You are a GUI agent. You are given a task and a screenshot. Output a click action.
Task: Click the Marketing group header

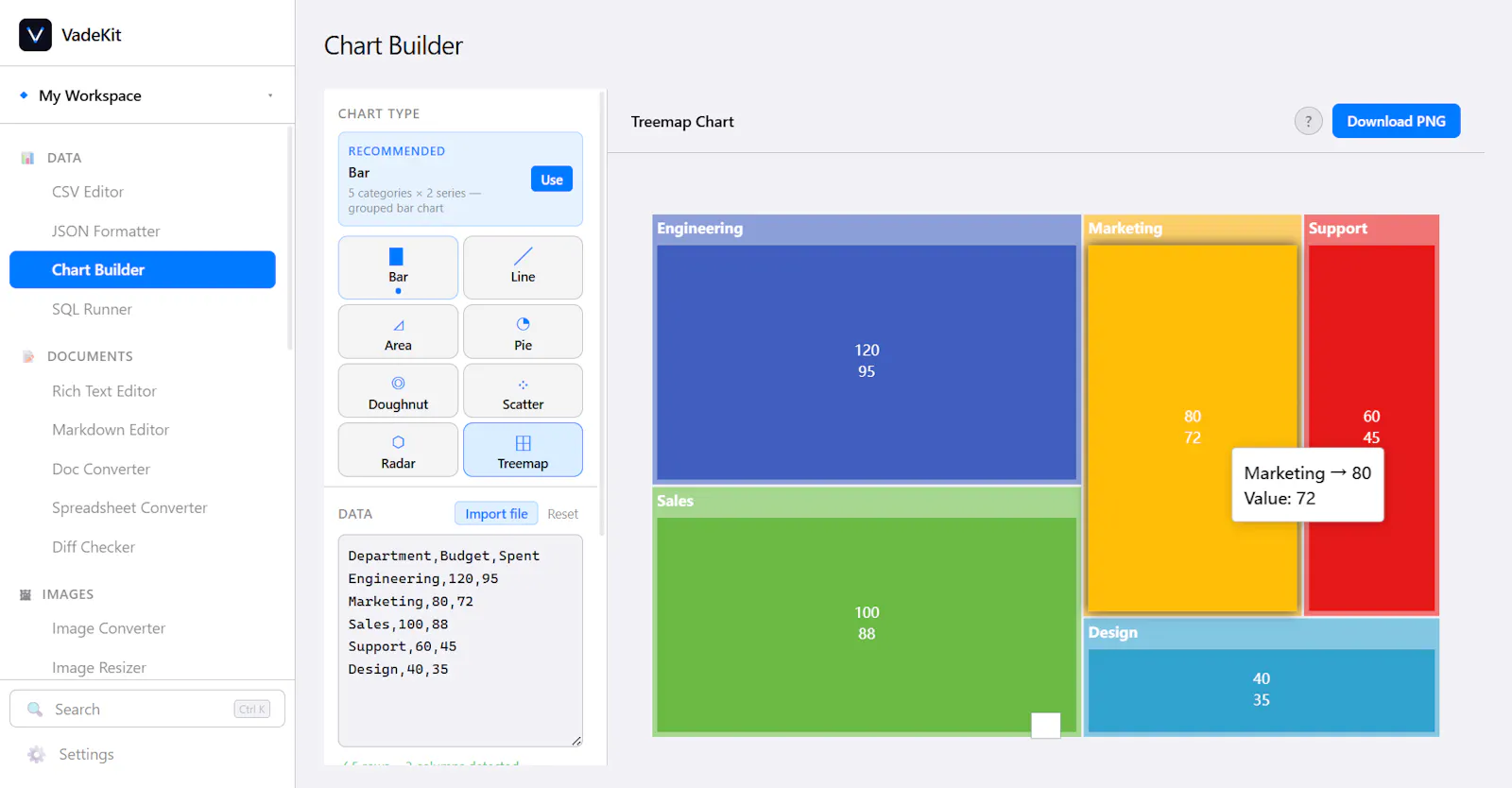tap(1193, 229)
